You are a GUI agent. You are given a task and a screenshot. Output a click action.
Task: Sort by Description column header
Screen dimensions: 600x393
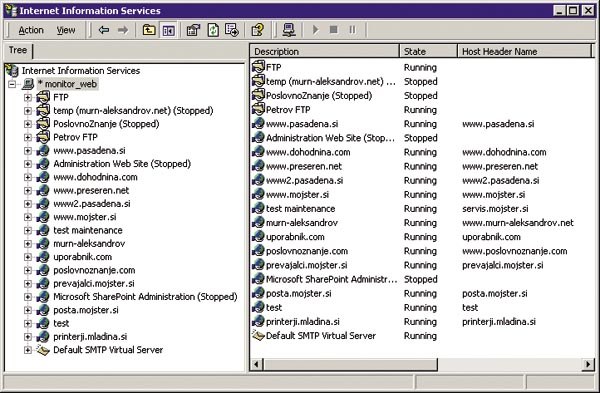(324, 51)
